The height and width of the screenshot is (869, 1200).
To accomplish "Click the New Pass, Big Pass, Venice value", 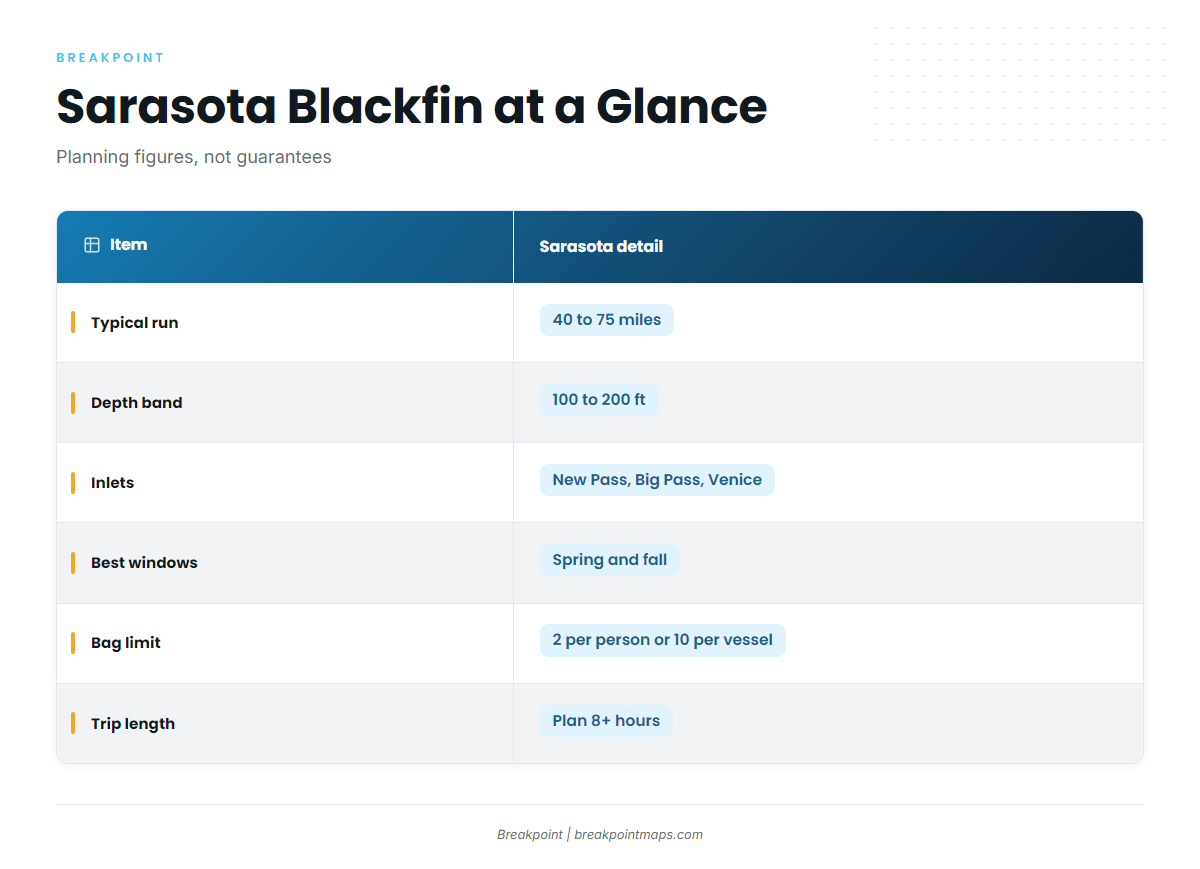I will click(x=657, y=480).
